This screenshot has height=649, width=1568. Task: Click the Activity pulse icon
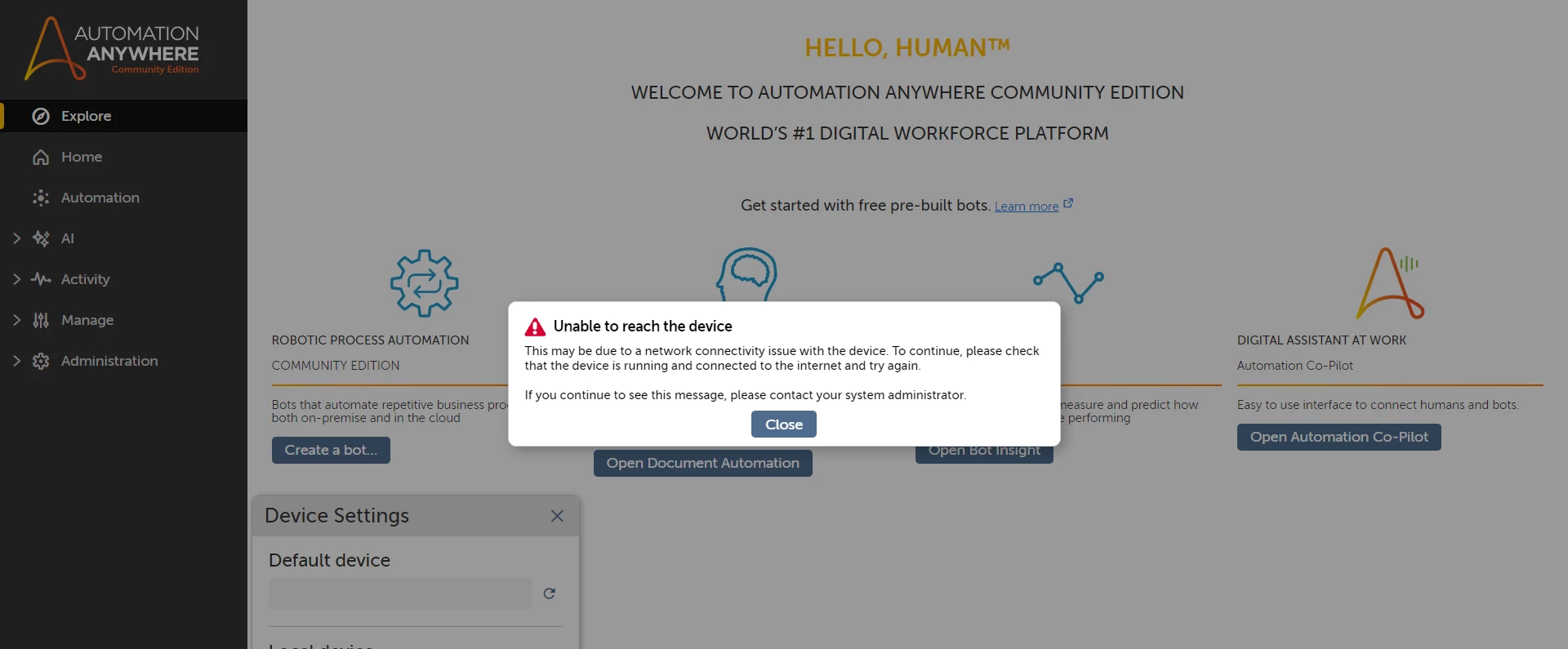41,279
